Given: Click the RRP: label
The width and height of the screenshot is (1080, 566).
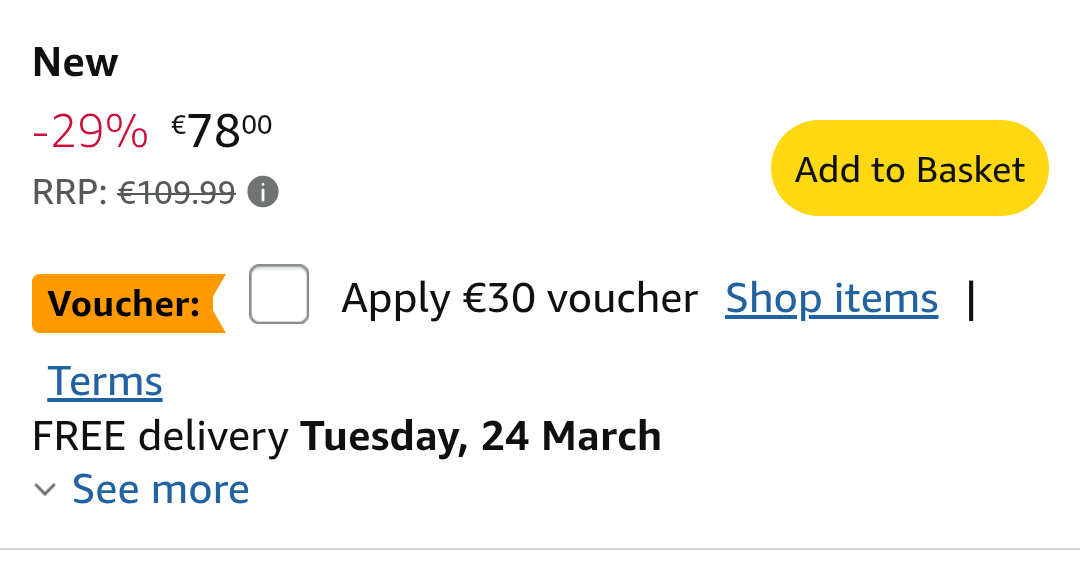Looking at the screenshot, I should [x=70, y=192].
